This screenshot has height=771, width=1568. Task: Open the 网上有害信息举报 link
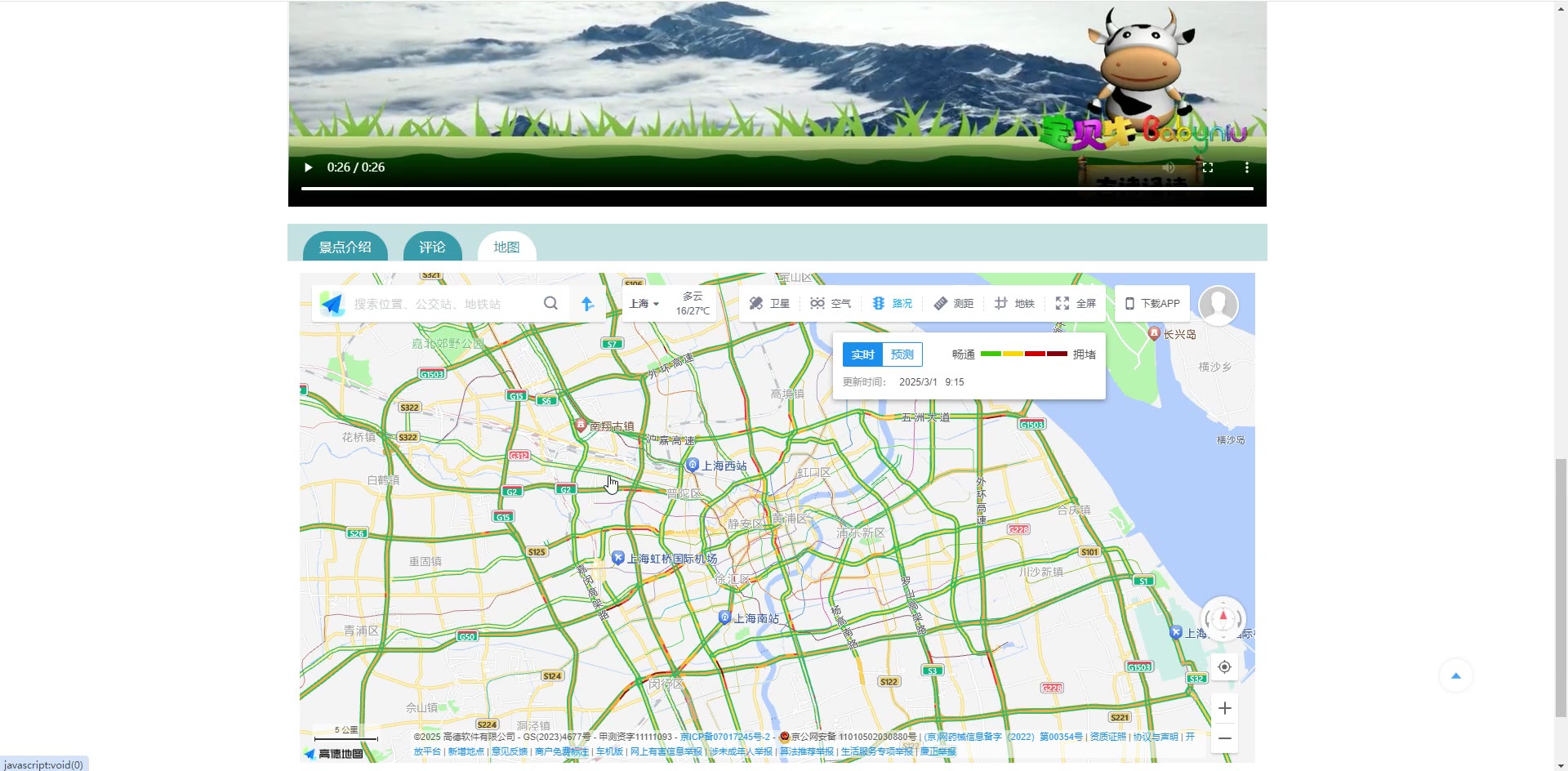666,751
